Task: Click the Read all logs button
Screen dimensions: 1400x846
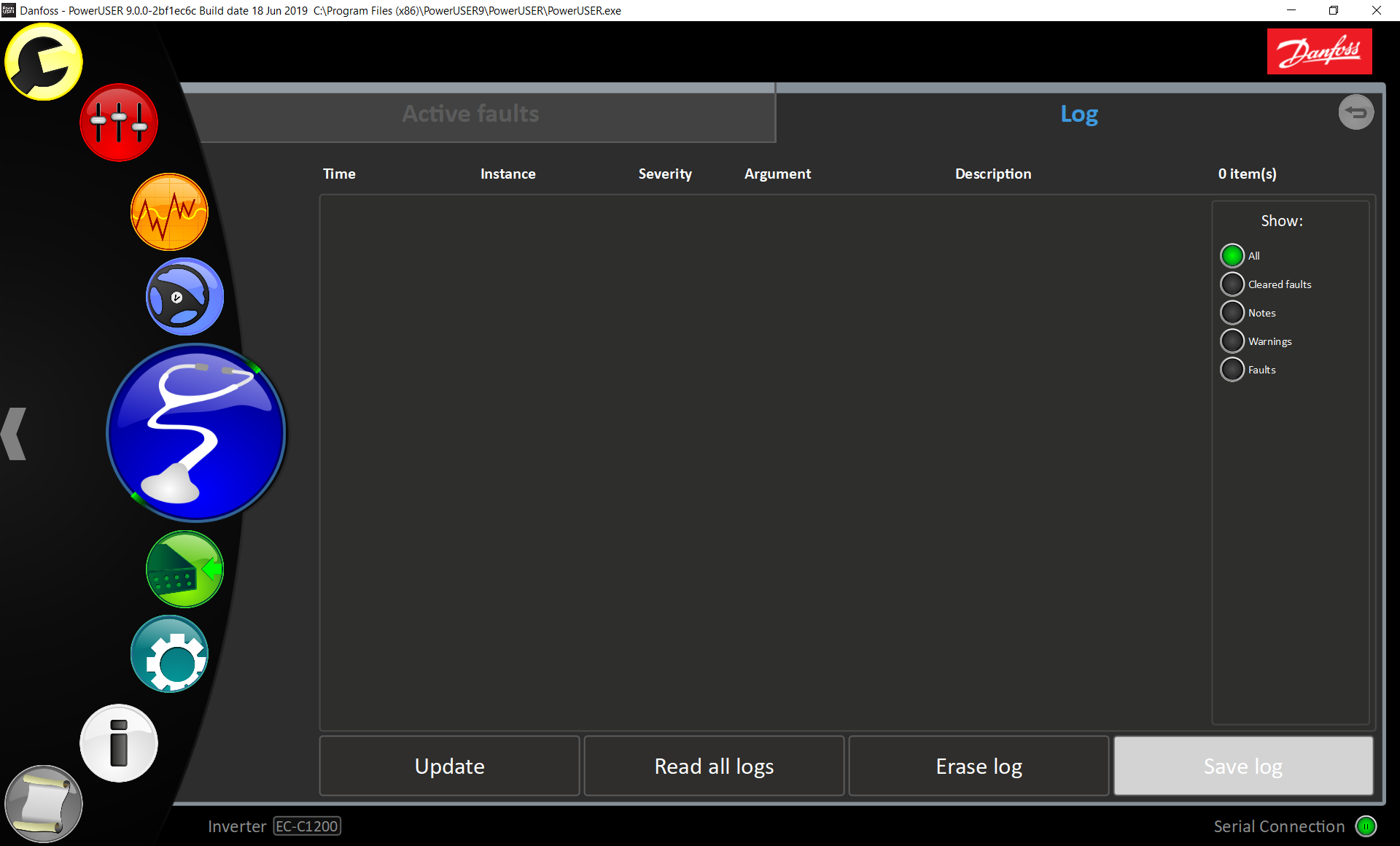Action: 713,766
